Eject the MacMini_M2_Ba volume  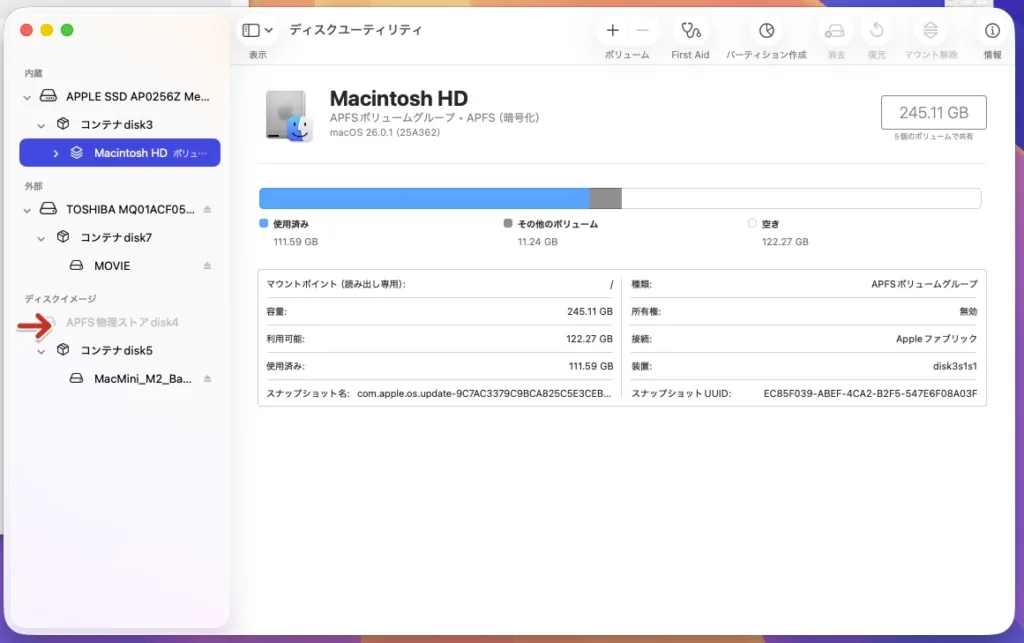pyautogui.click(x=208, y=379)
